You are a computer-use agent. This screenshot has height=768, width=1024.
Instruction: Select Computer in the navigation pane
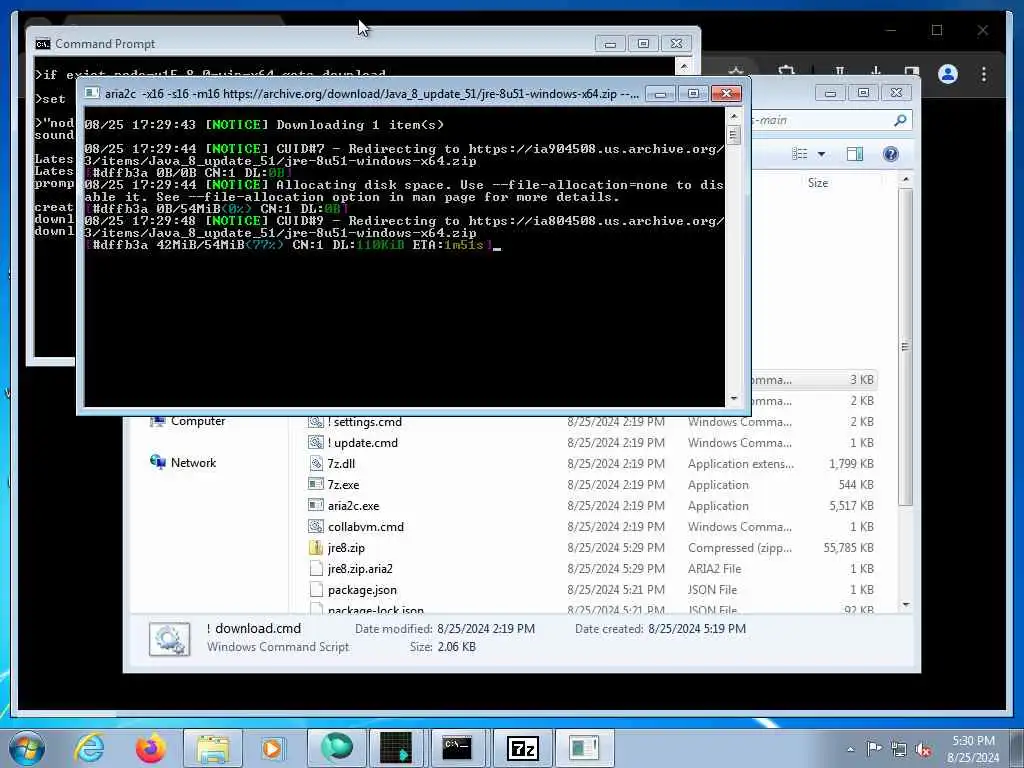coord(187,421)
